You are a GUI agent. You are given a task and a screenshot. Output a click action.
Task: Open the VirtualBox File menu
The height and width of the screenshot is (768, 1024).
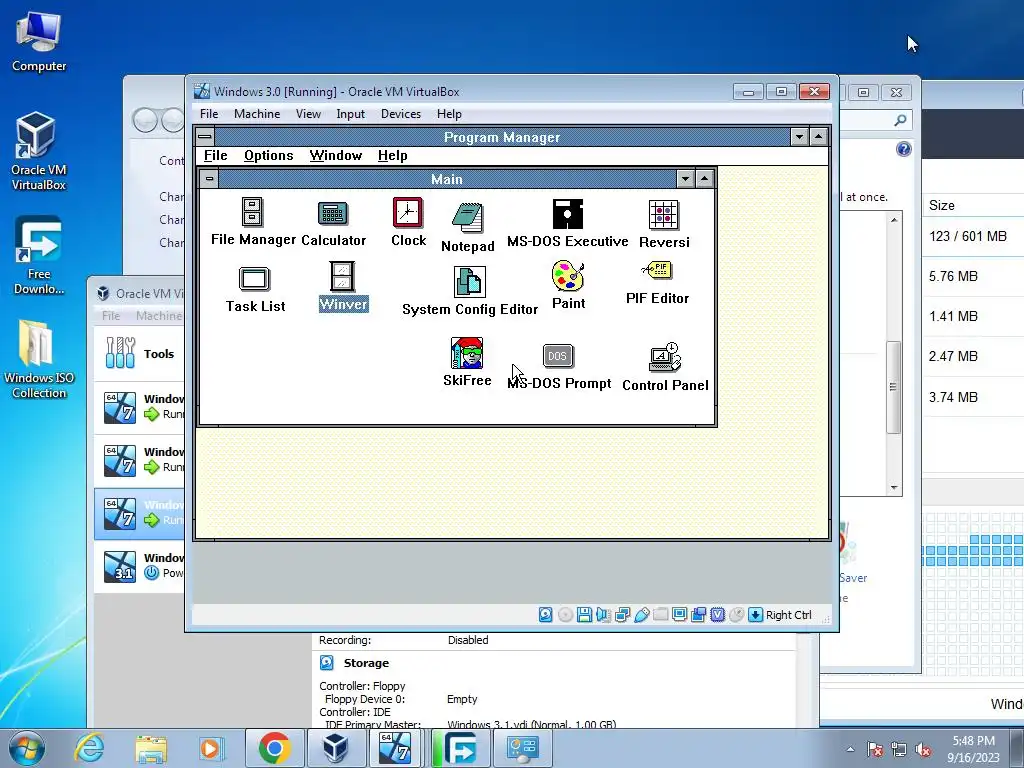(209, 114)
